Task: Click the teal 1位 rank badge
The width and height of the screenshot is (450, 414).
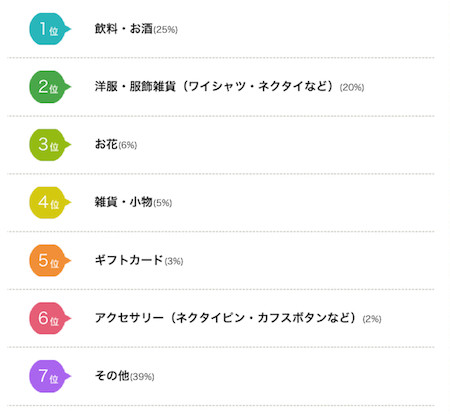Action: click(50, 29)
